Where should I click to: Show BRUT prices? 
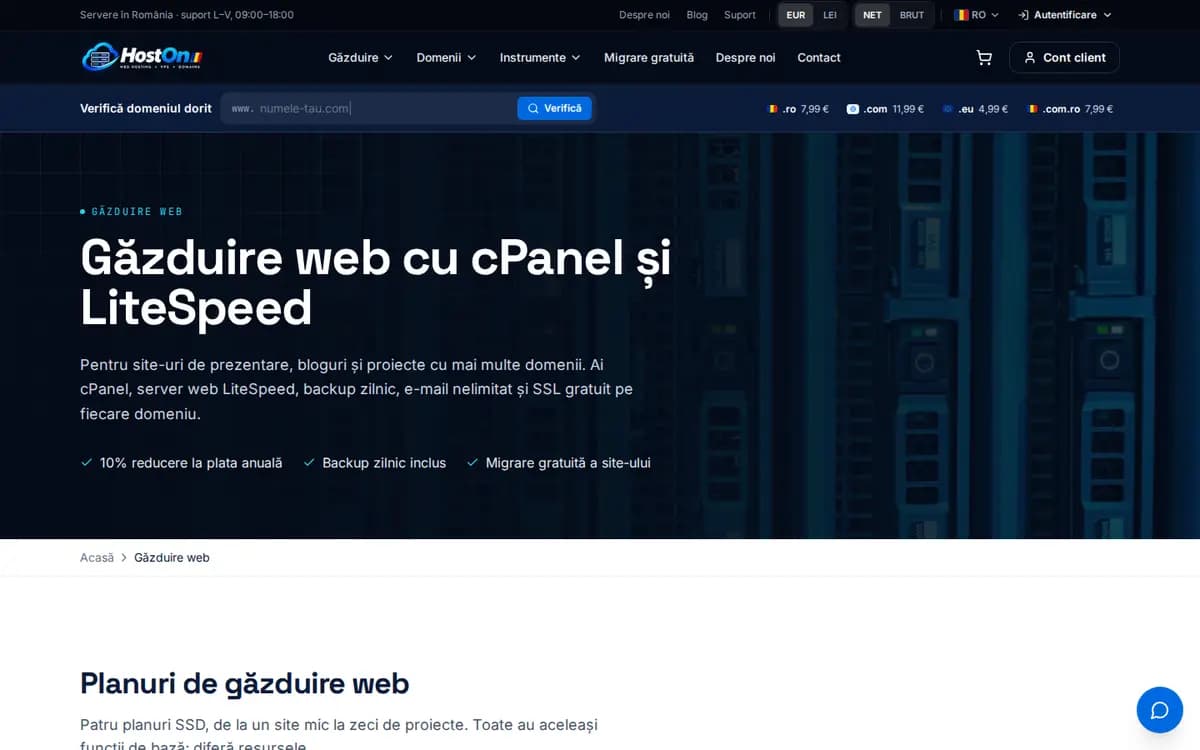point(912,15)
